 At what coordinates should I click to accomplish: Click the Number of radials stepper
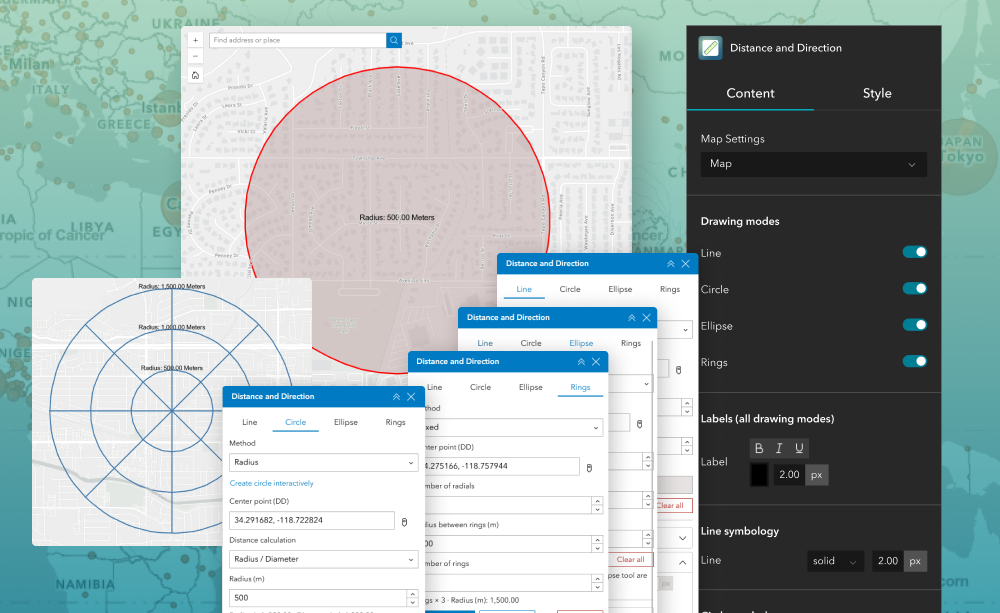coord(598,505)
